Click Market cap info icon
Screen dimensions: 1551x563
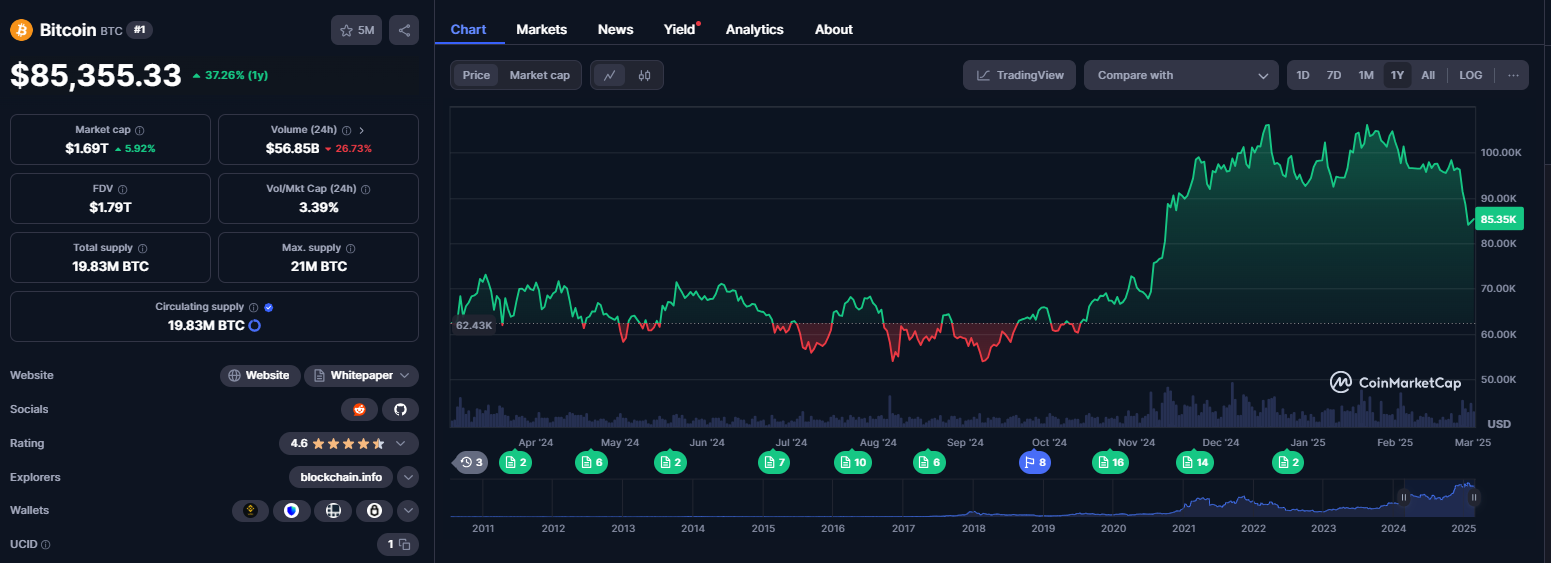coord(140,130)
